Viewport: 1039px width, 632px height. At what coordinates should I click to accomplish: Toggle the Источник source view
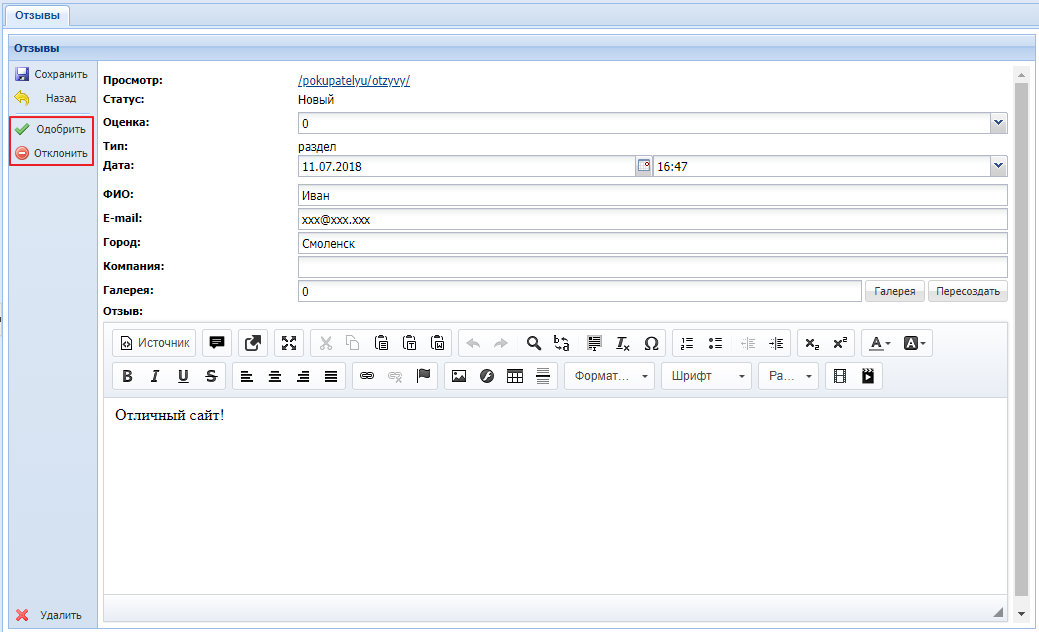[x=154, y=343]
